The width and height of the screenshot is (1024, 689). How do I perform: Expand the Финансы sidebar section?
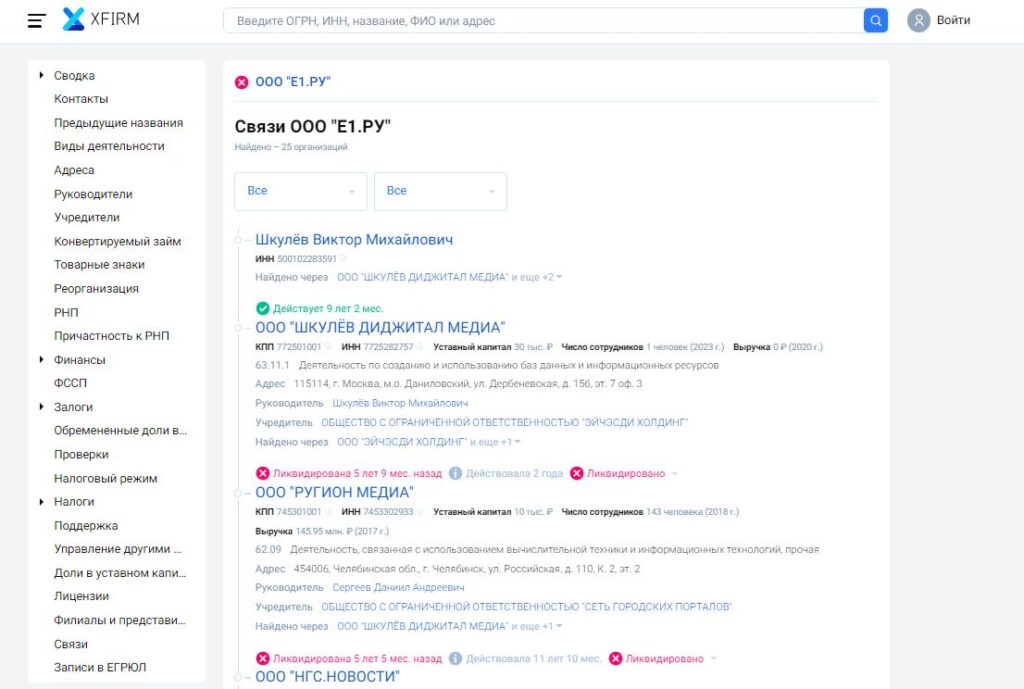click(41, 360)
